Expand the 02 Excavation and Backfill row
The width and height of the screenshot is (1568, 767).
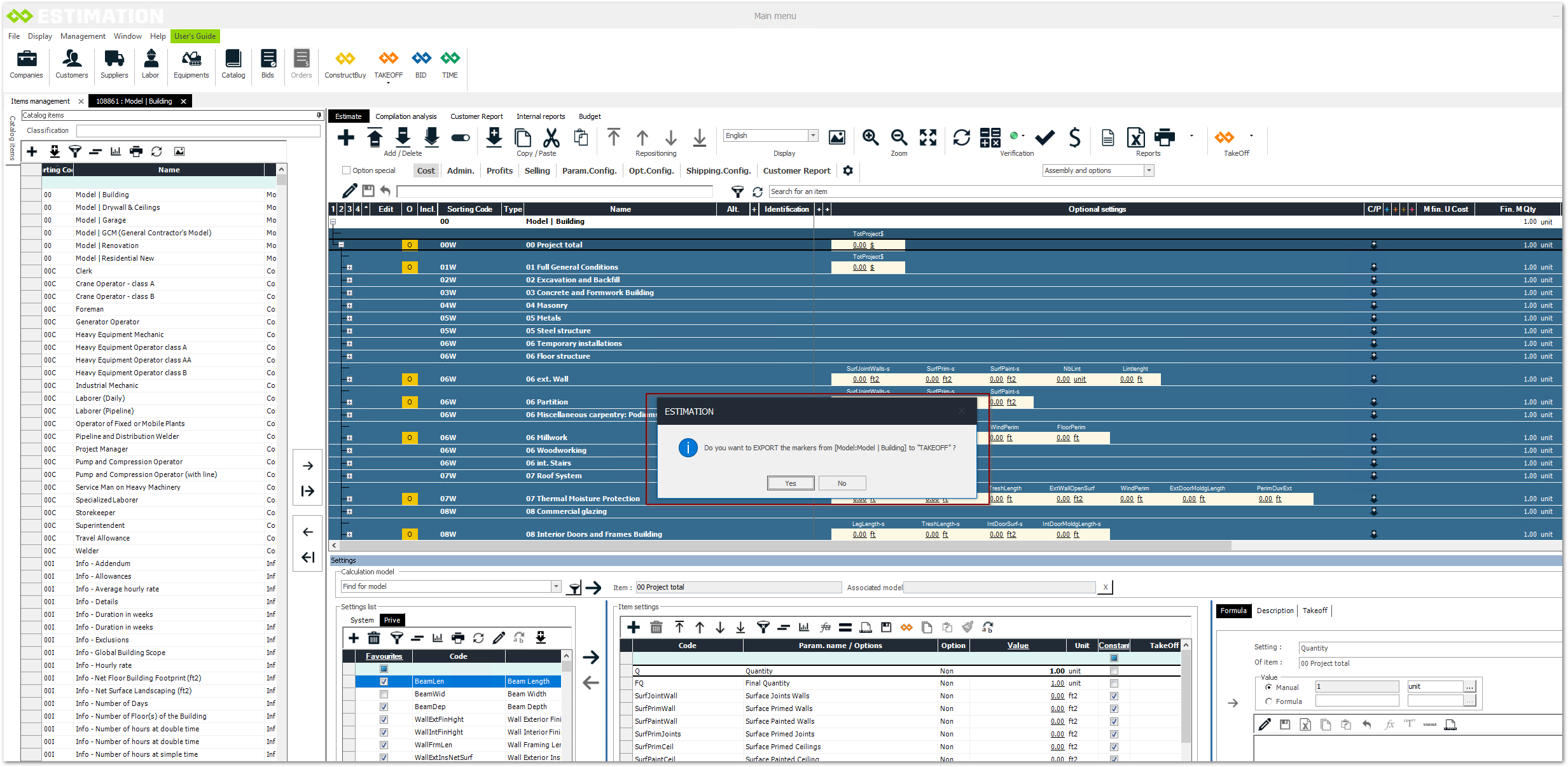(349, 280)
